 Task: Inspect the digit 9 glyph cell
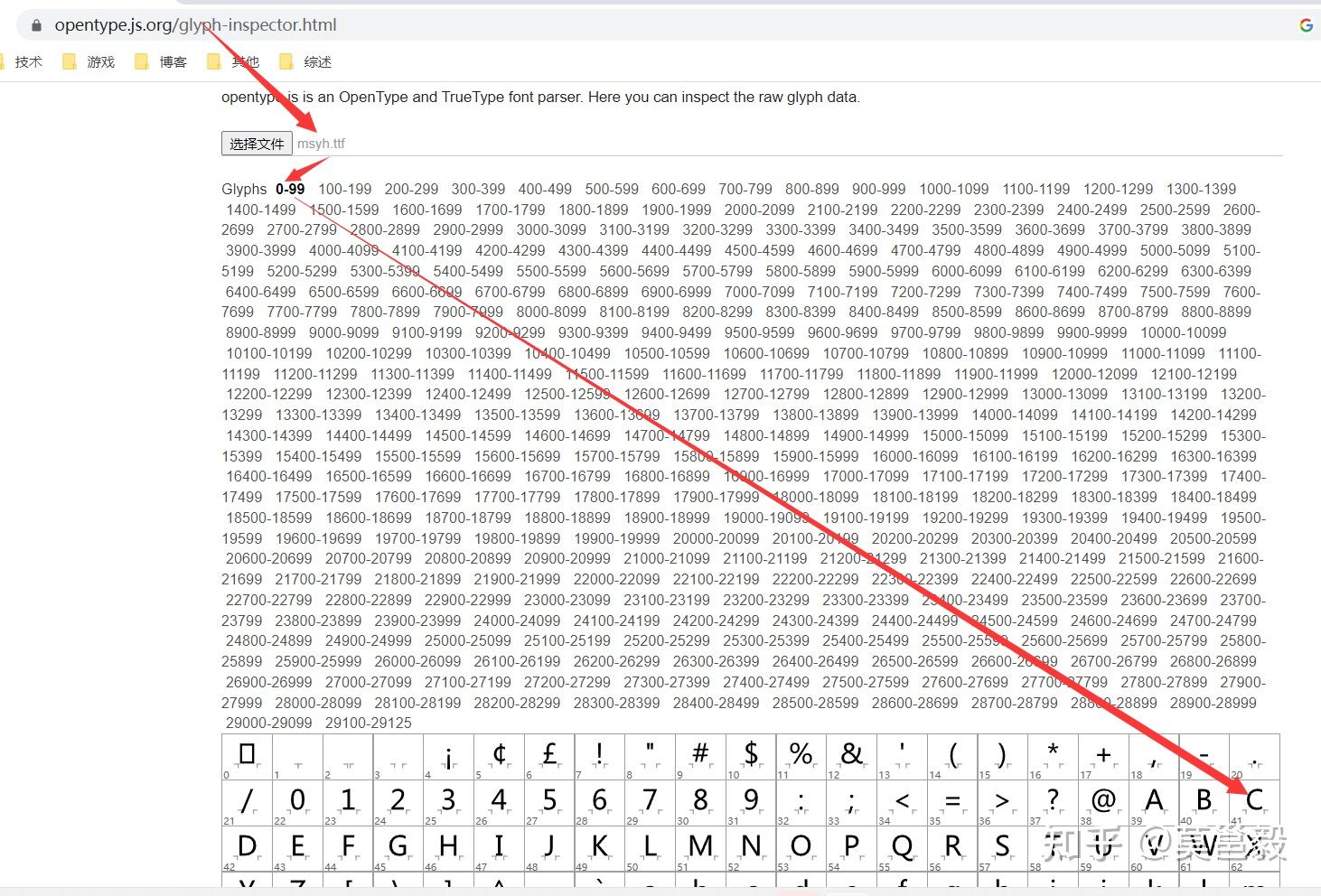coord(751,803)
